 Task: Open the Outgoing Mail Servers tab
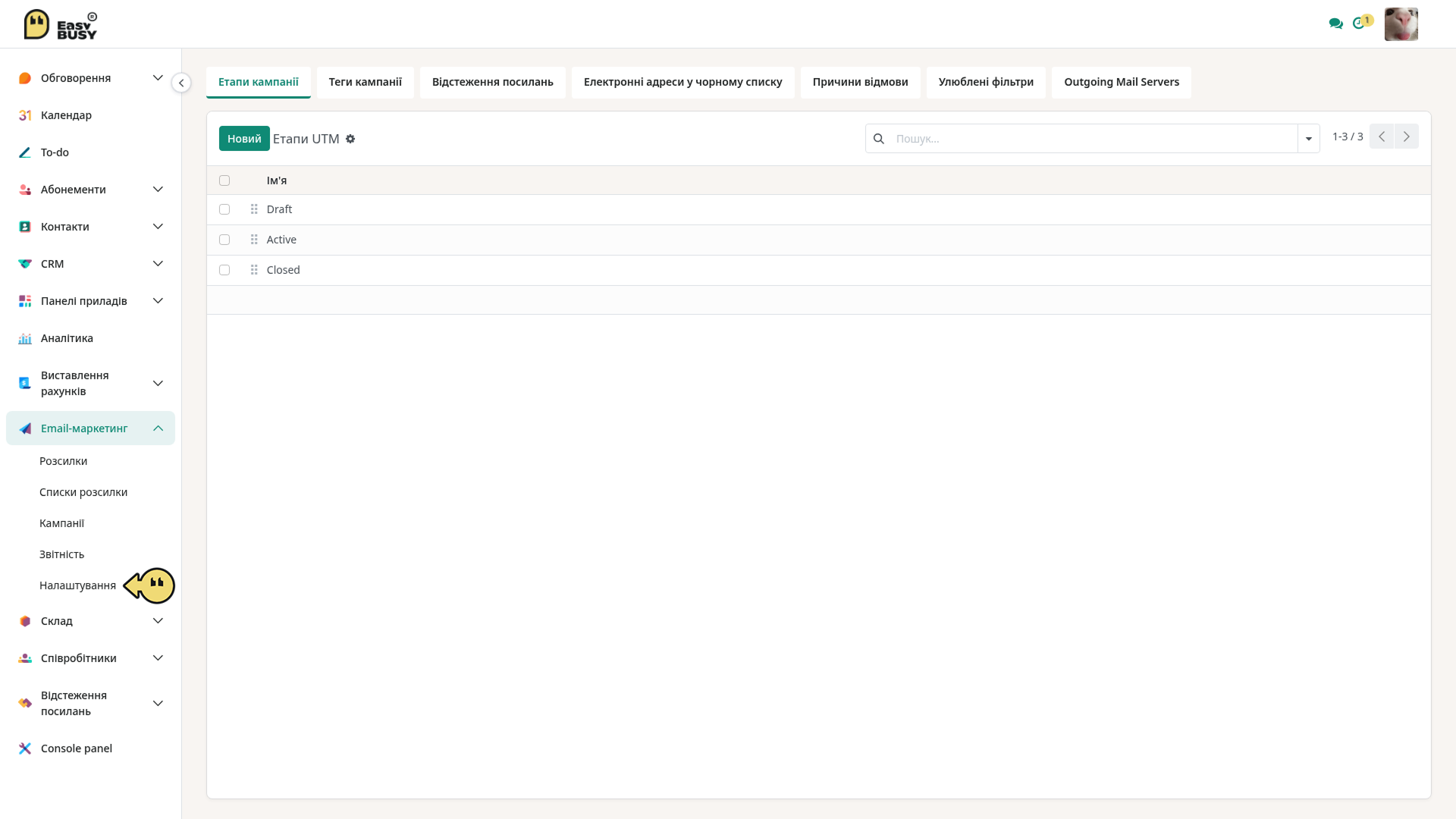pyautogui.click(x=1122, y=82)
